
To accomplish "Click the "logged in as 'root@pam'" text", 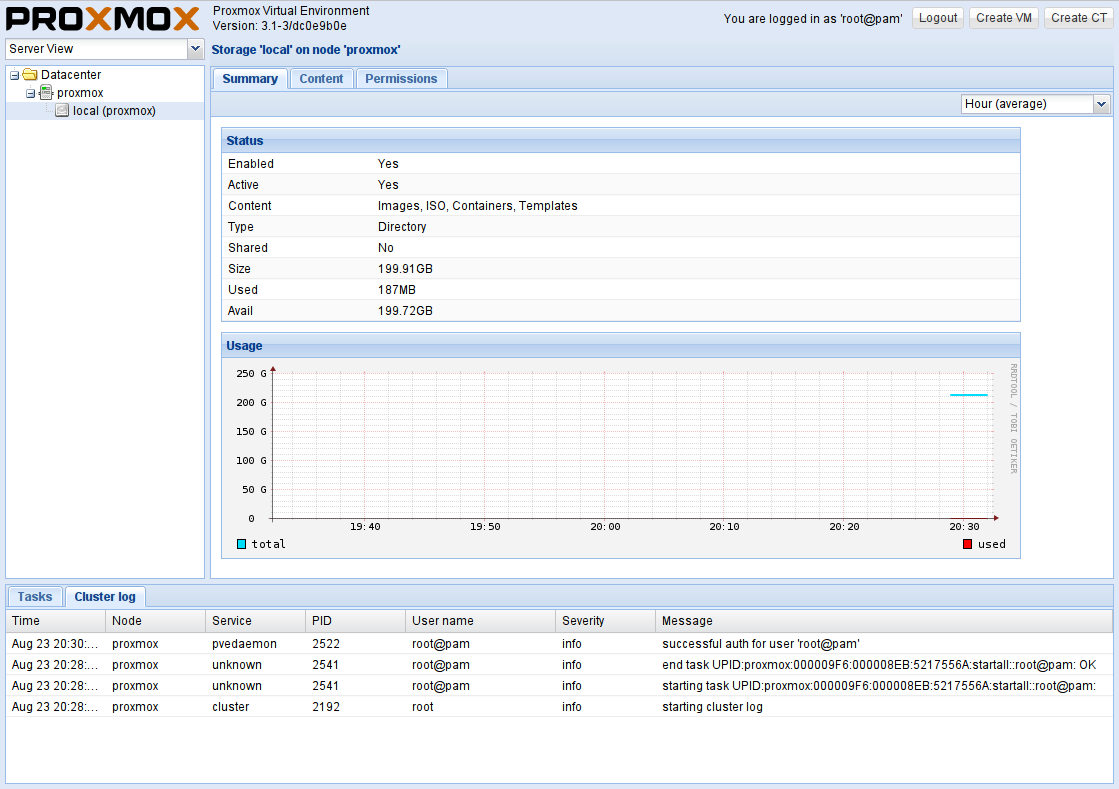I will tap(813, 19).
